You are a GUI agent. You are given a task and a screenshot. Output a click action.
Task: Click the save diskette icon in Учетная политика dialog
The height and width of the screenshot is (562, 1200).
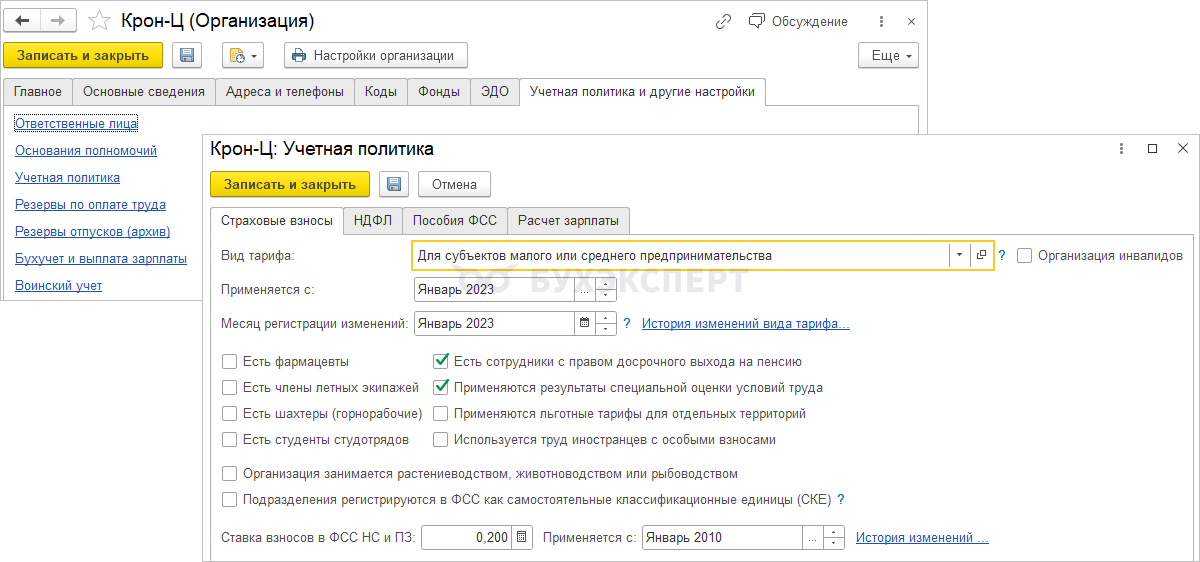(394, 184)
